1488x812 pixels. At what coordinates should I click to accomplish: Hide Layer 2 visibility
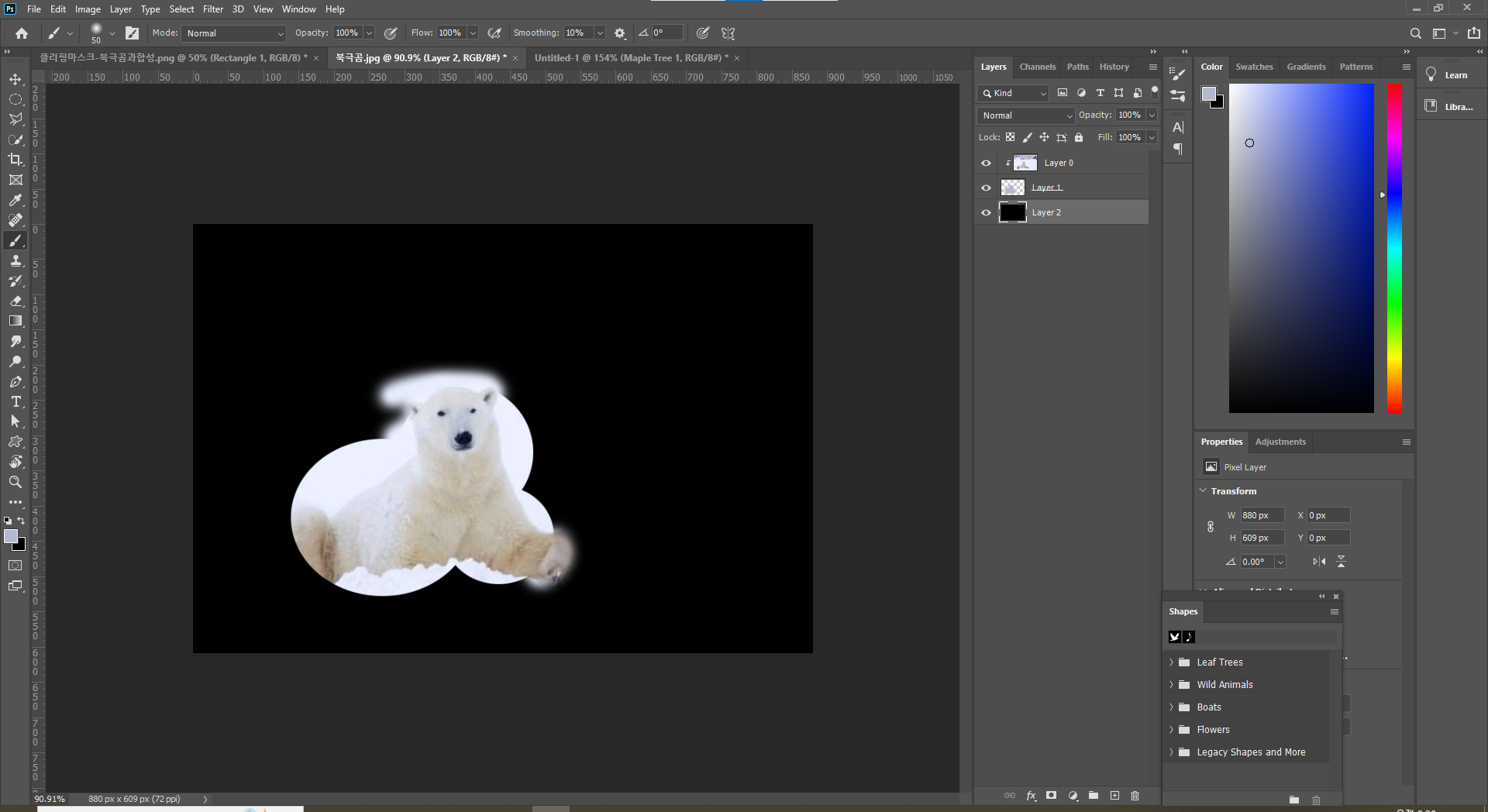coord(986,212)
